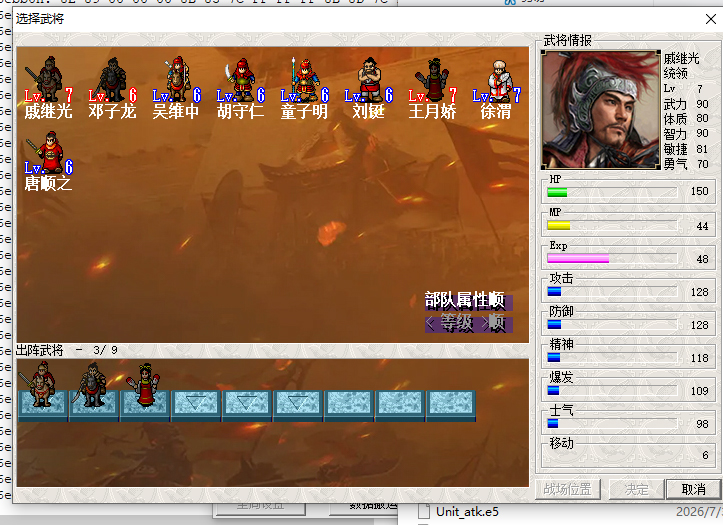723x525 pixels.
Task: Click the 统领 class label
Action: 676,73
